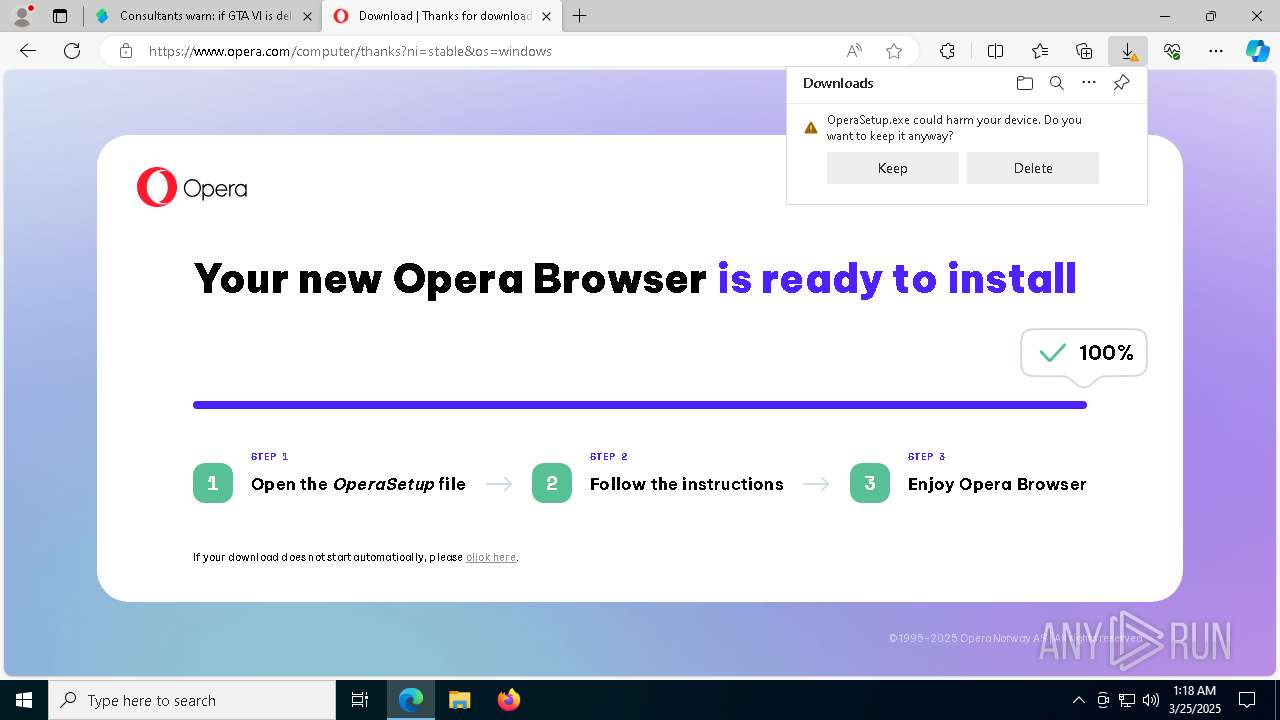Pin the Downloads panel
Screen dimensions: 1280x720
1121,83
